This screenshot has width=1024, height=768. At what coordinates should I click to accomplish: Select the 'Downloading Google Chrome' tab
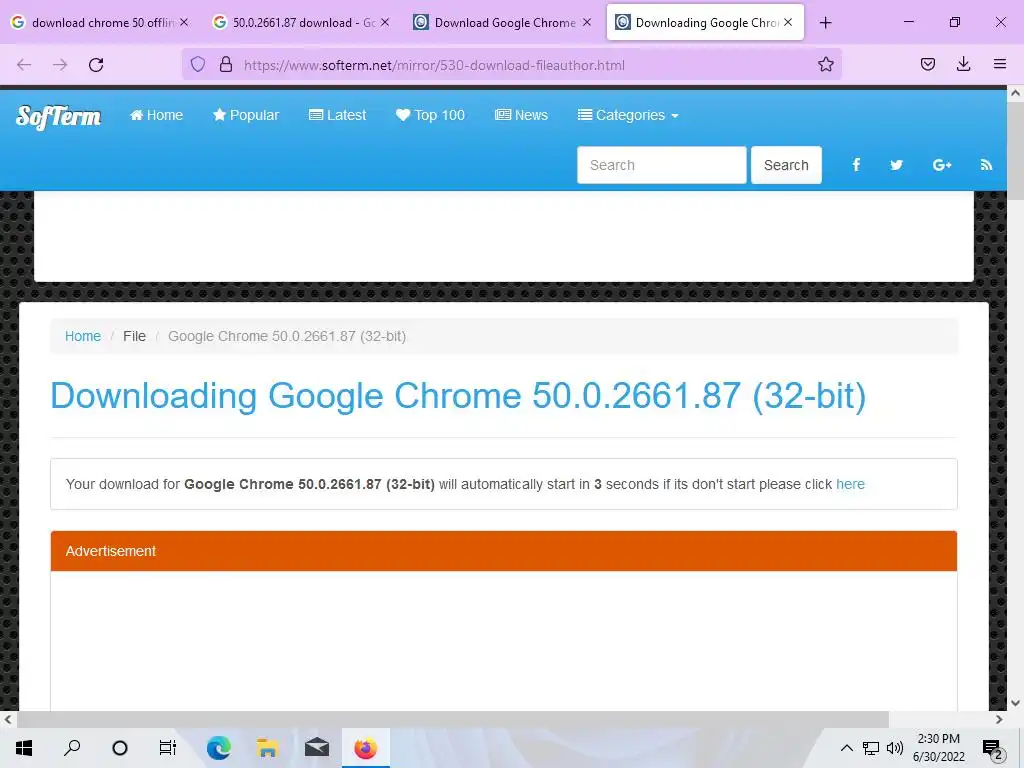tap(705, 22)
